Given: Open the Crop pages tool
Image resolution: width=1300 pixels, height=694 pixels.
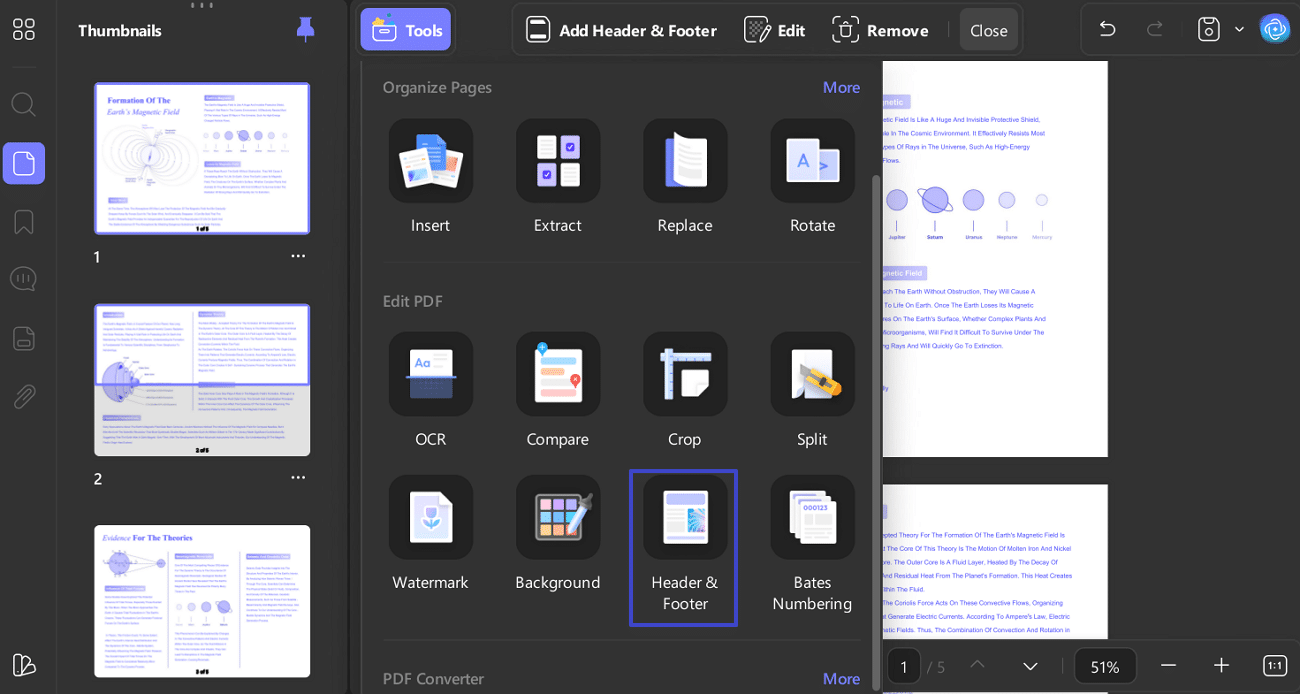Looking at the screenshot, I should pos(684,375).
